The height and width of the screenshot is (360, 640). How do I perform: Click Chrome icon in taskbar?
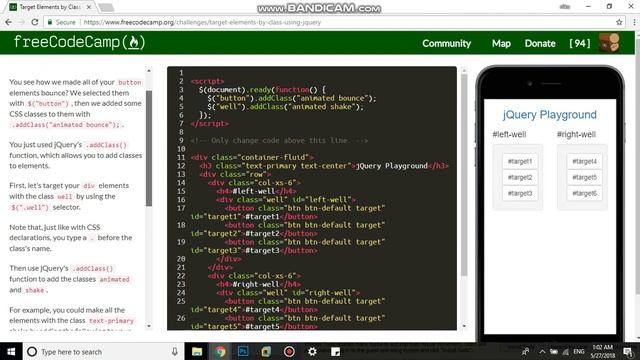coord(220,351)
